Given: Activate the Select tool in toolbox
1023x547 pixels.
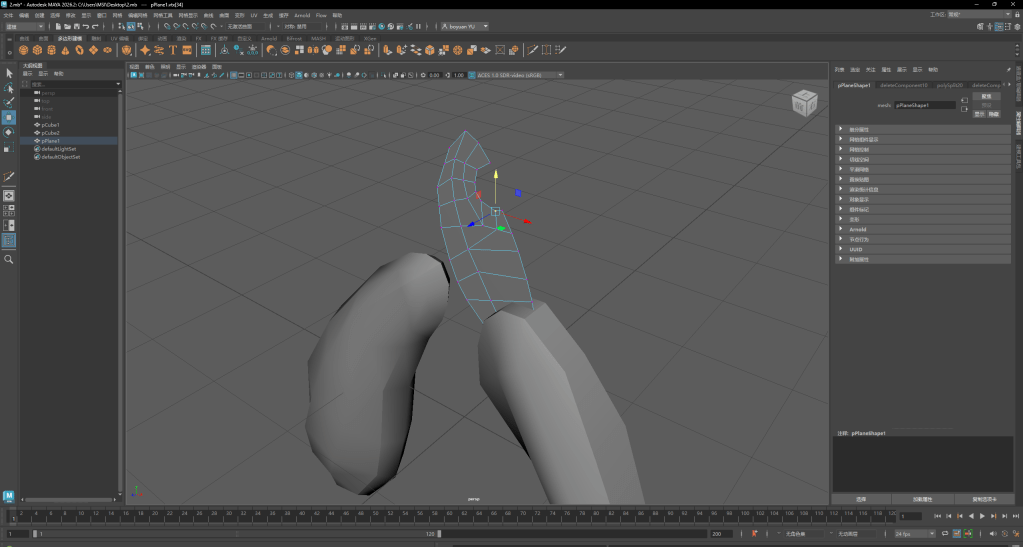Looking at the screenshot, I should pos(9,73).
